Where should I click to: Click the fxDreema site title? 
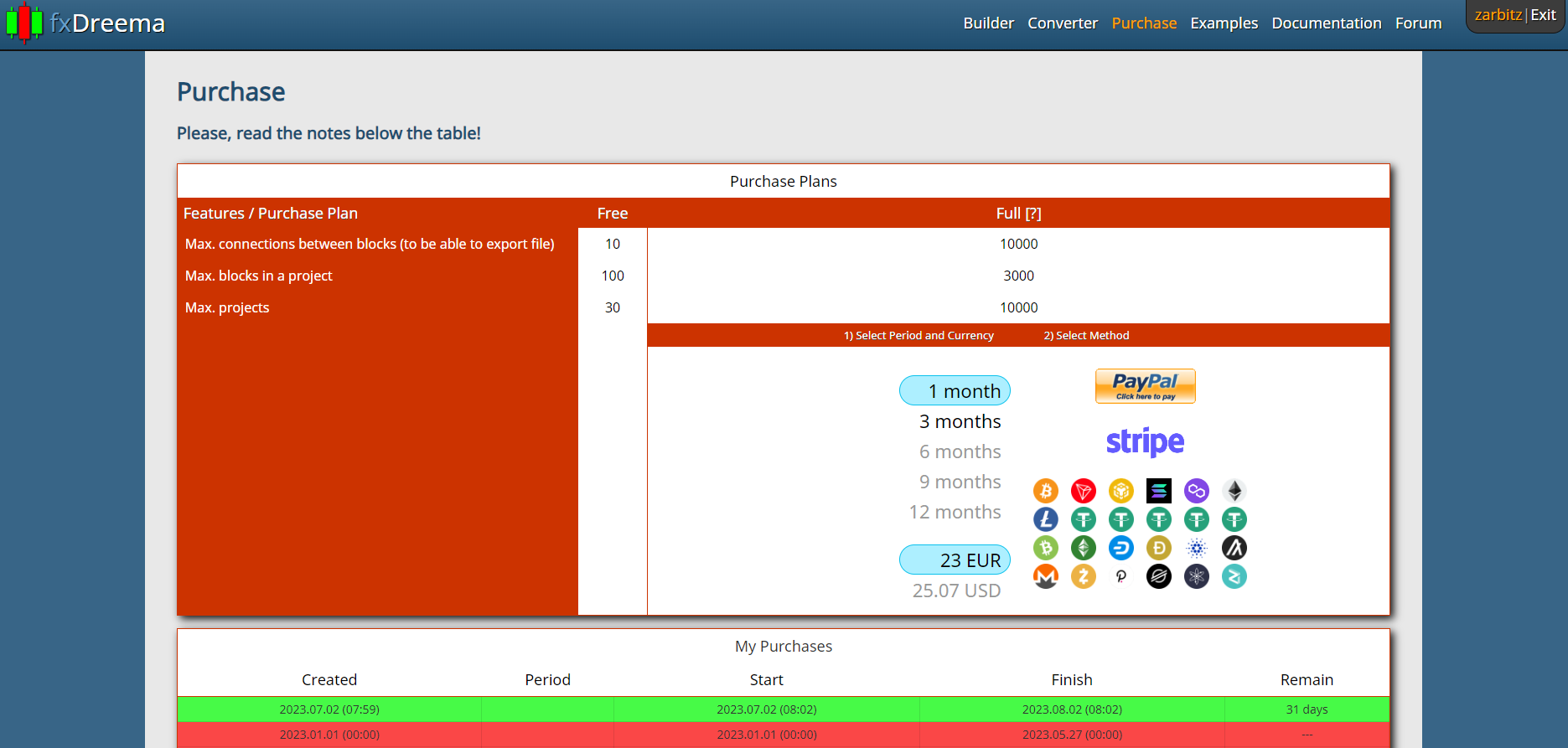[107, 23]
